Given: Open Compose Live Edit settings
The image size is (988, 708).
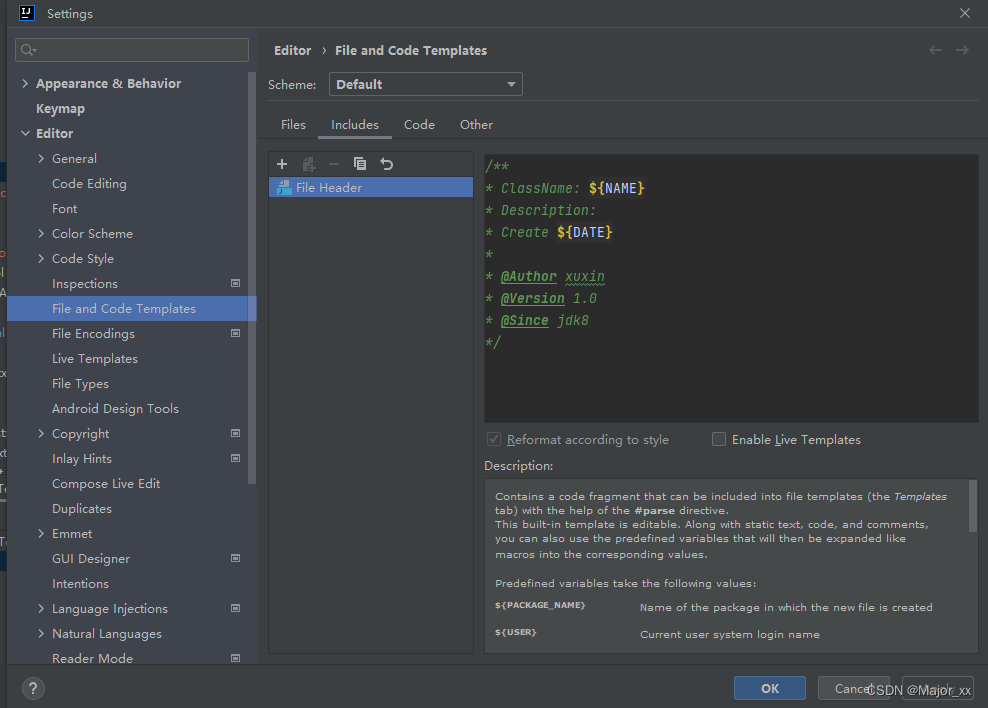Looking at the screenshot, I should [x=106, y=483].
